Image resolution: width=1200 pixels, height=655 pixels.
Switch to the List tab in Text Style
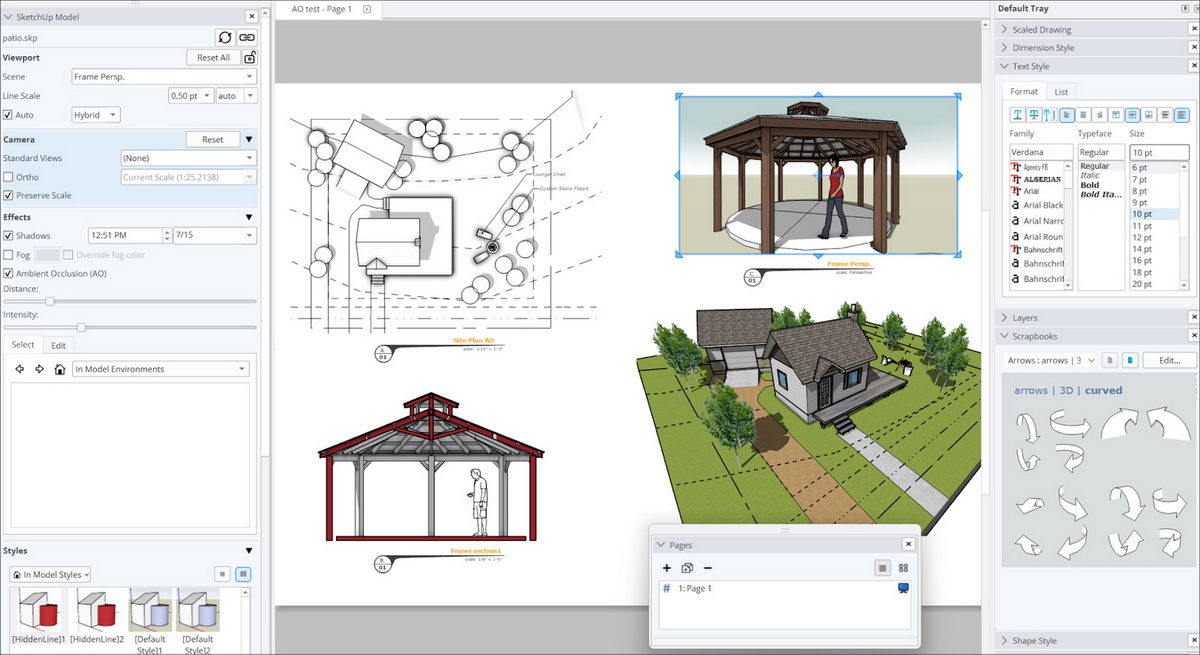click(1062, 90)
